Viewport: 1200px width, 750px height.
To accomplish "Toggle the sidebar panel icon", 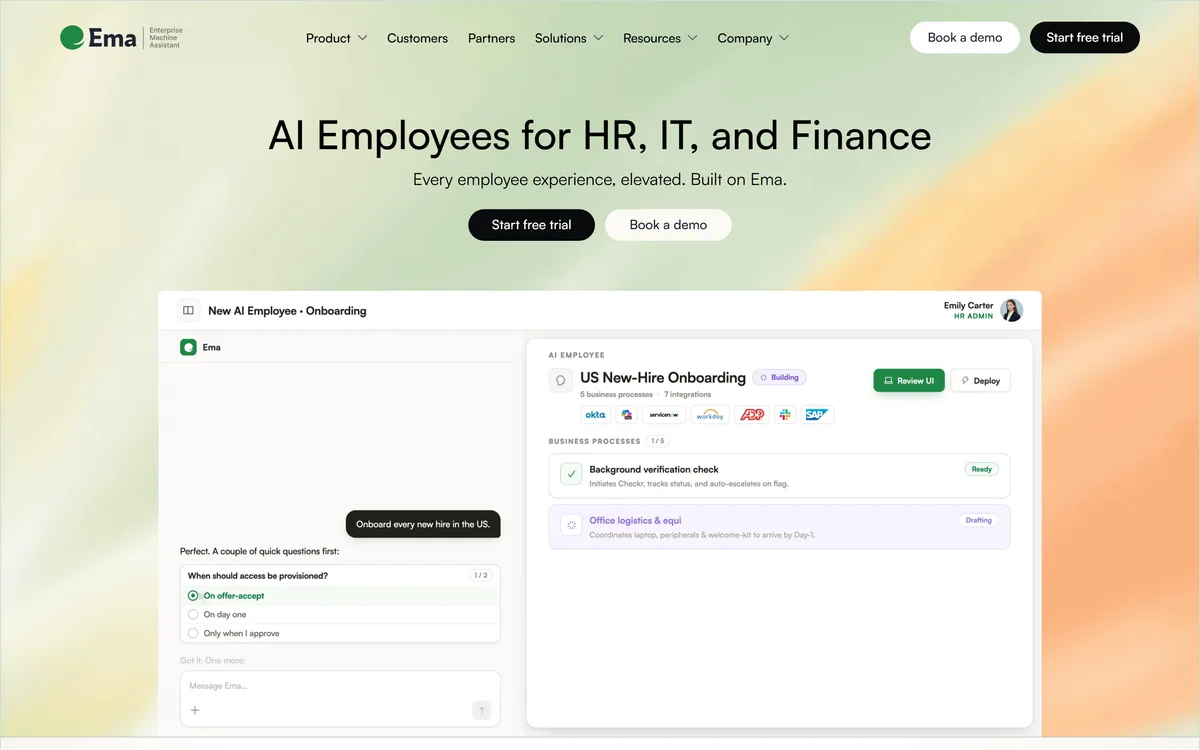I will tap(188, 311).
